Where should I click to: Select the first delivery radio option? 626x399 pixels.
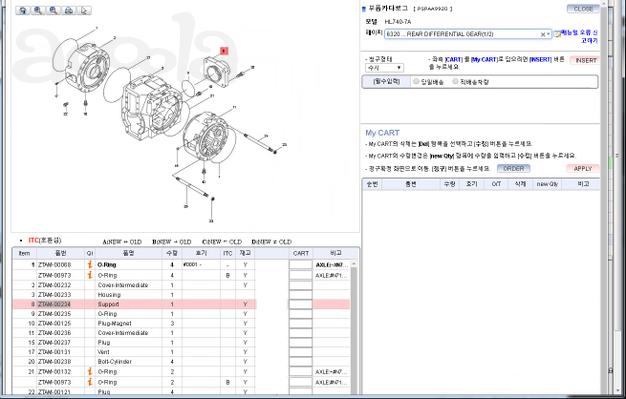(416, 81)
